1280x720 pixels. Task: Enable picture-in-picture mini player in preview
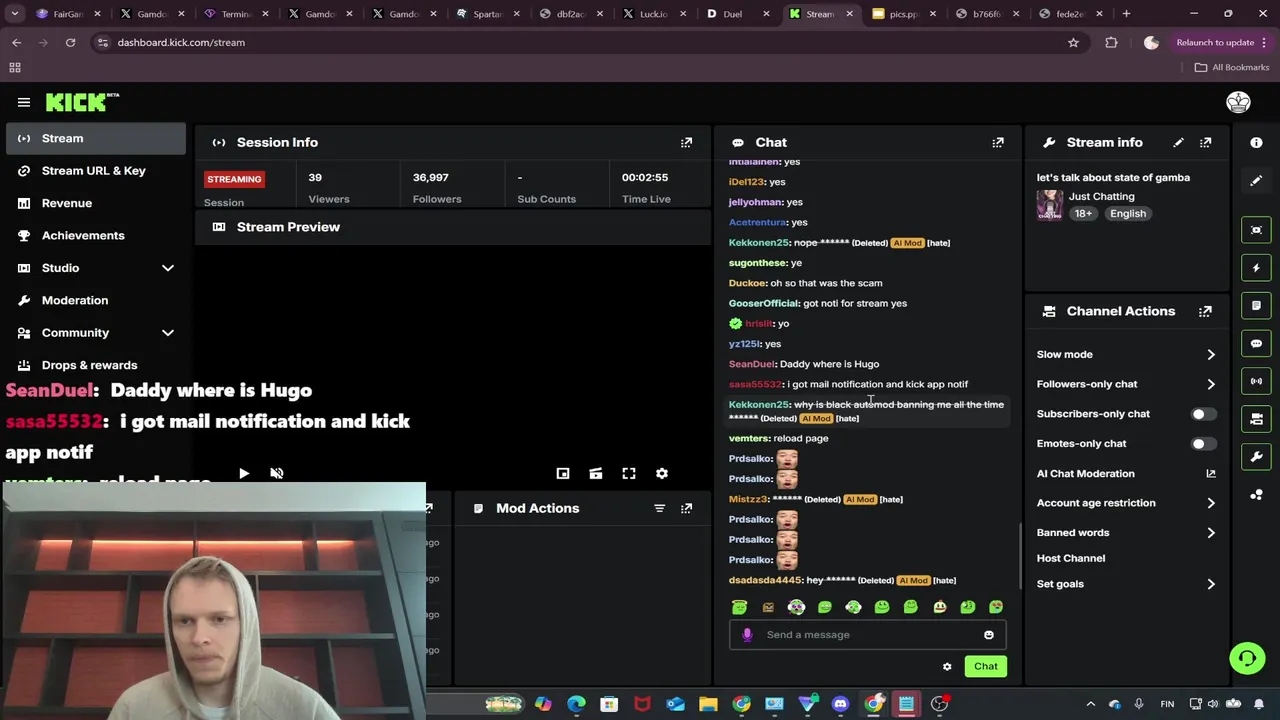click(563, 473)
